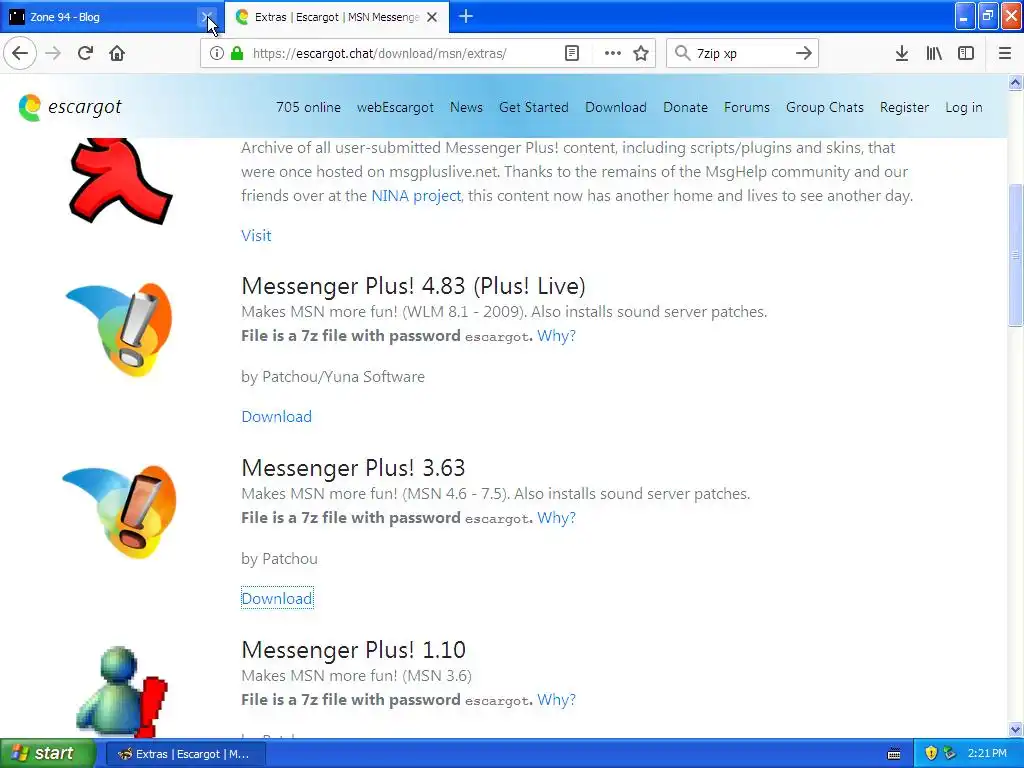1024x768 pixels.
Task: Go back to the previous page
Action: click(20, 53)
